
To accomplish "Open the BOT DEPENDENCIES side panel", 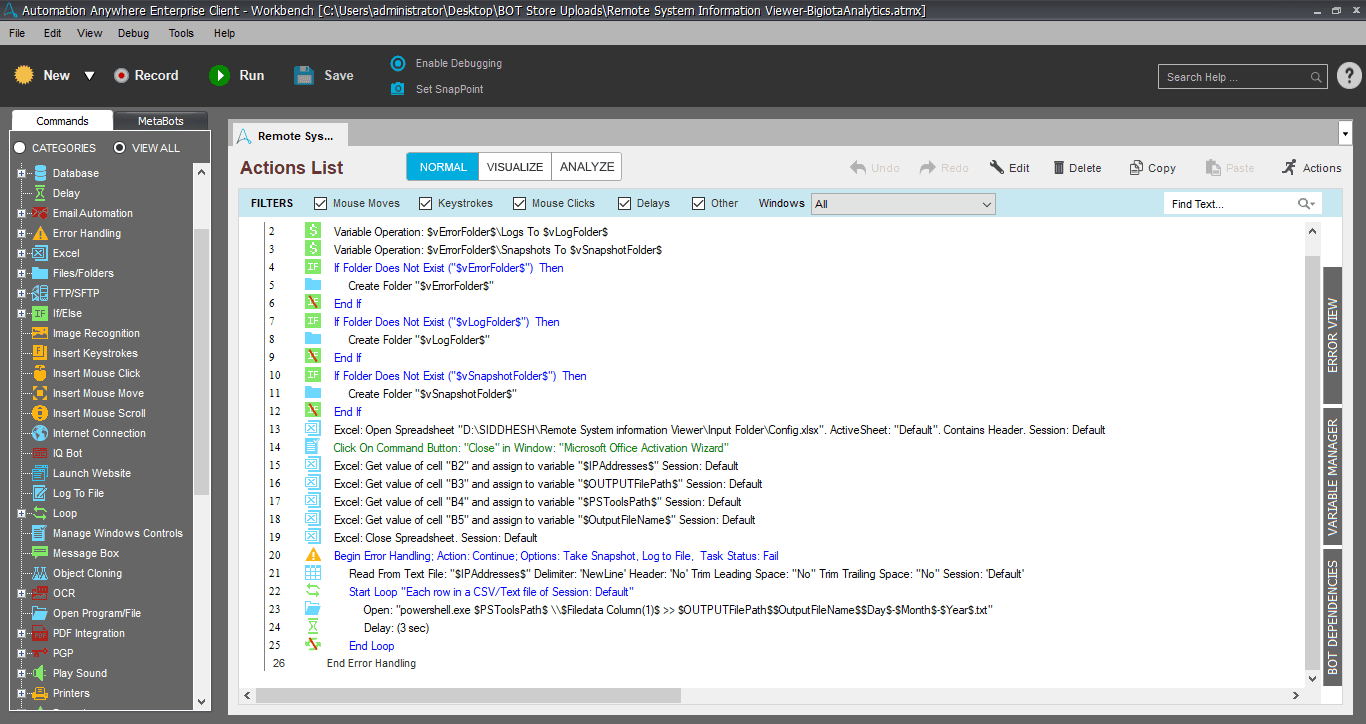I will pos(1332,616).
